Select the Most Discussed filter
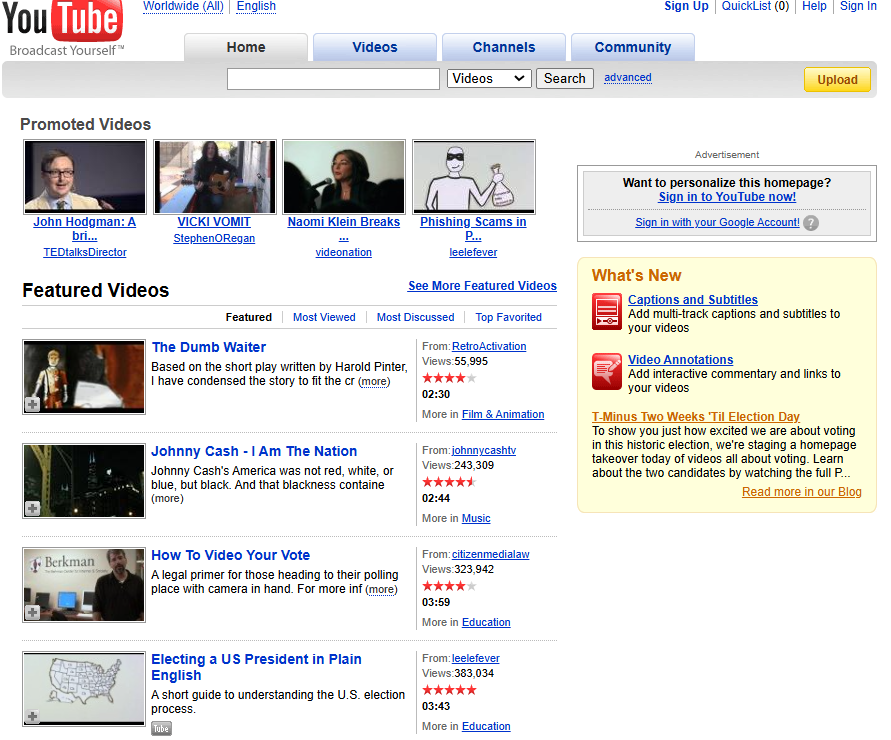Image resolution: width=891 pixels, height=740 pixels. (x=415, y=317)
